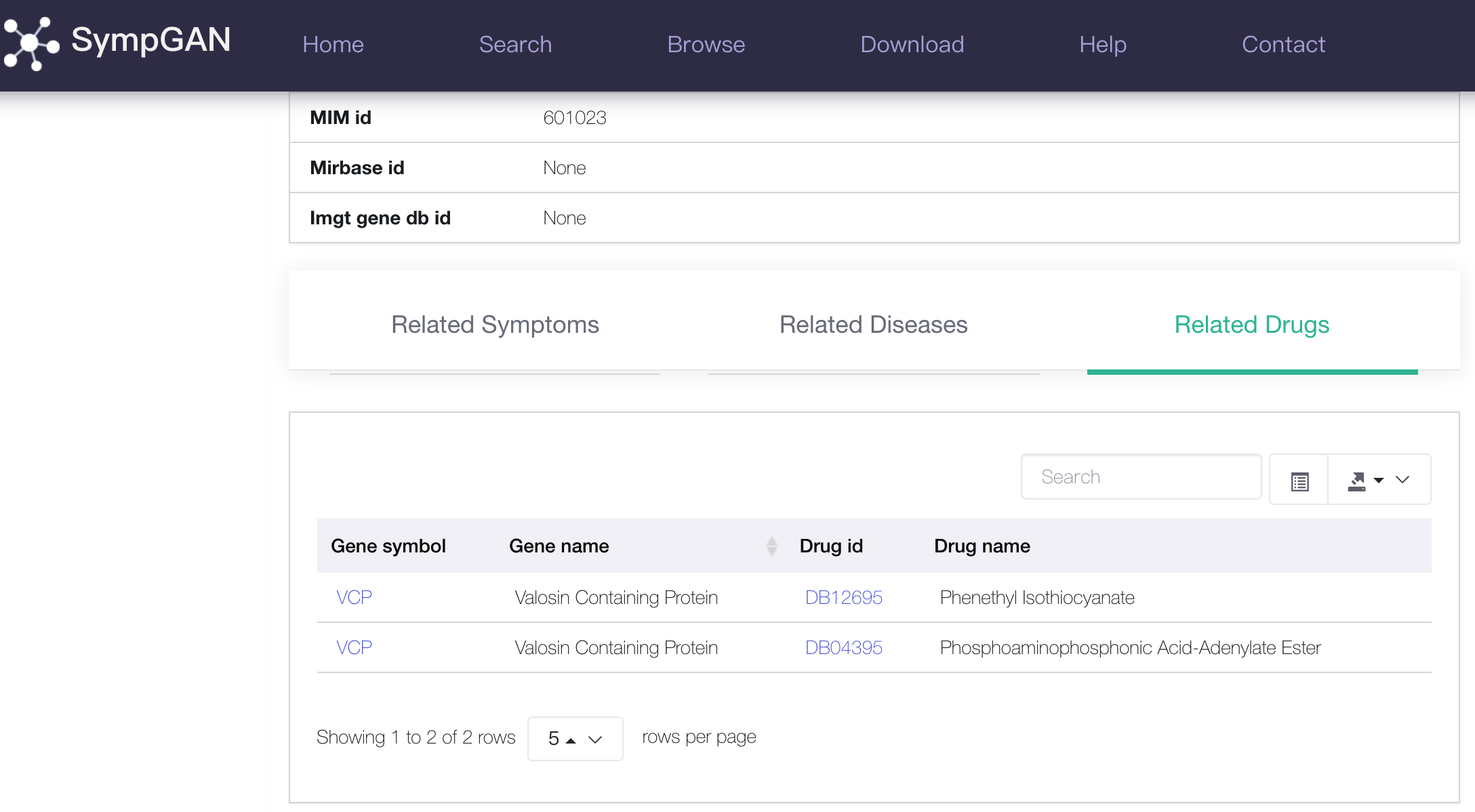Viewport: 1475px width, 812px height.
Task: Click the SympGAN site title
Action: tap(150, 39)
